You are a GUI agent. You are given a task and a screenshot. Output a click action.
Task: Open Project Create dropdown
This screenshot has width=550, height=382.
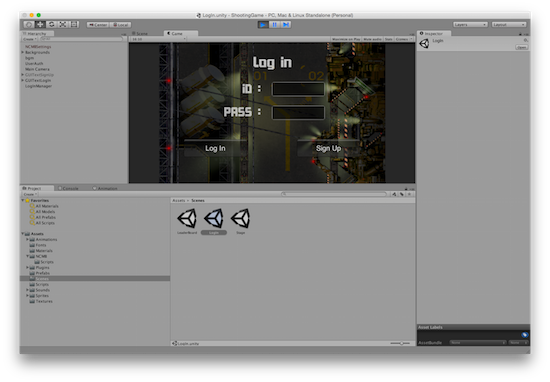[x=30, y=194]
